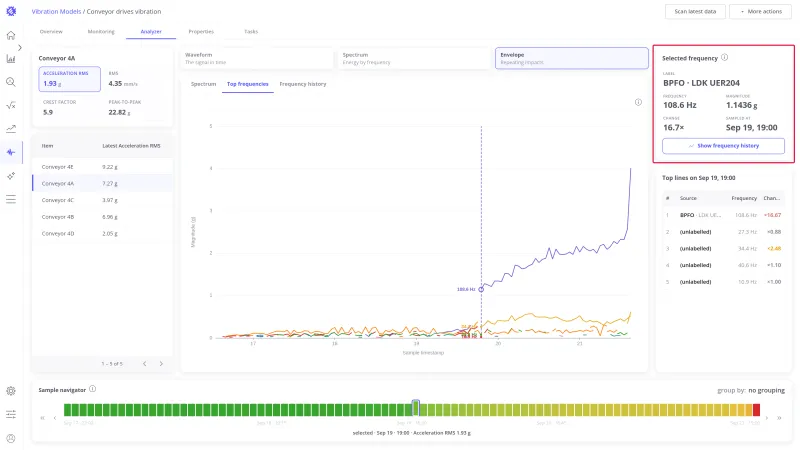Select the RMS 4.35 mm/s metric
Viewport: 800px width, 450px height.
[x=137, y=79]
